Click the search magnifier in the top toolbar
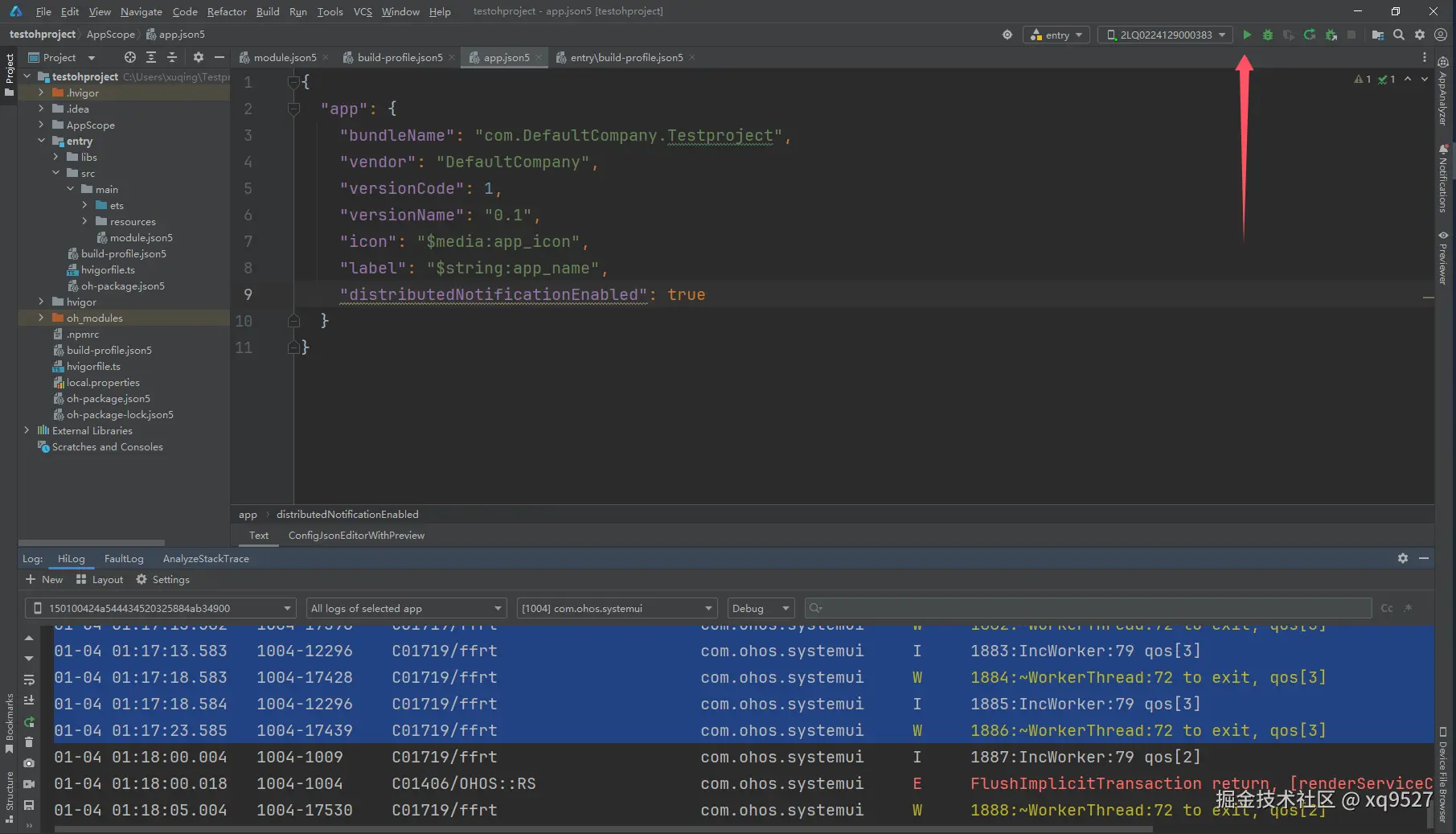The image size is (1456, 834). pos(1399,35)
